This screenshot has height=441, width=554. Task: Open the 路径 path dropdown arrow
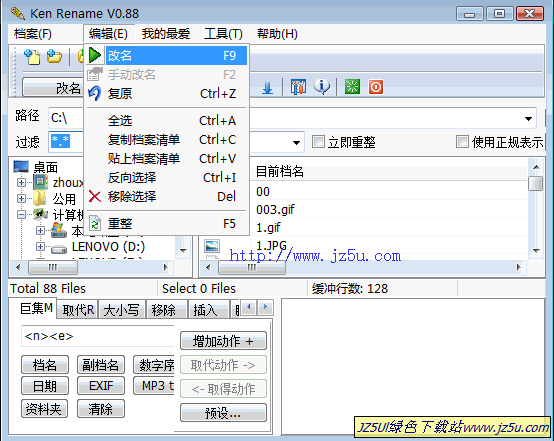[529, 118]
